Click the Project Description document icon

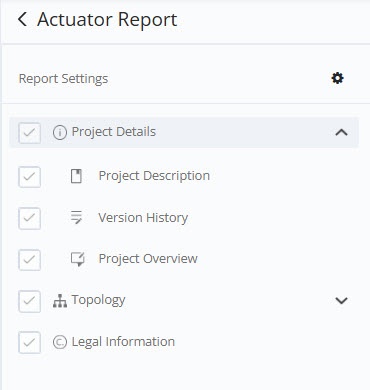tap(76, 176)
